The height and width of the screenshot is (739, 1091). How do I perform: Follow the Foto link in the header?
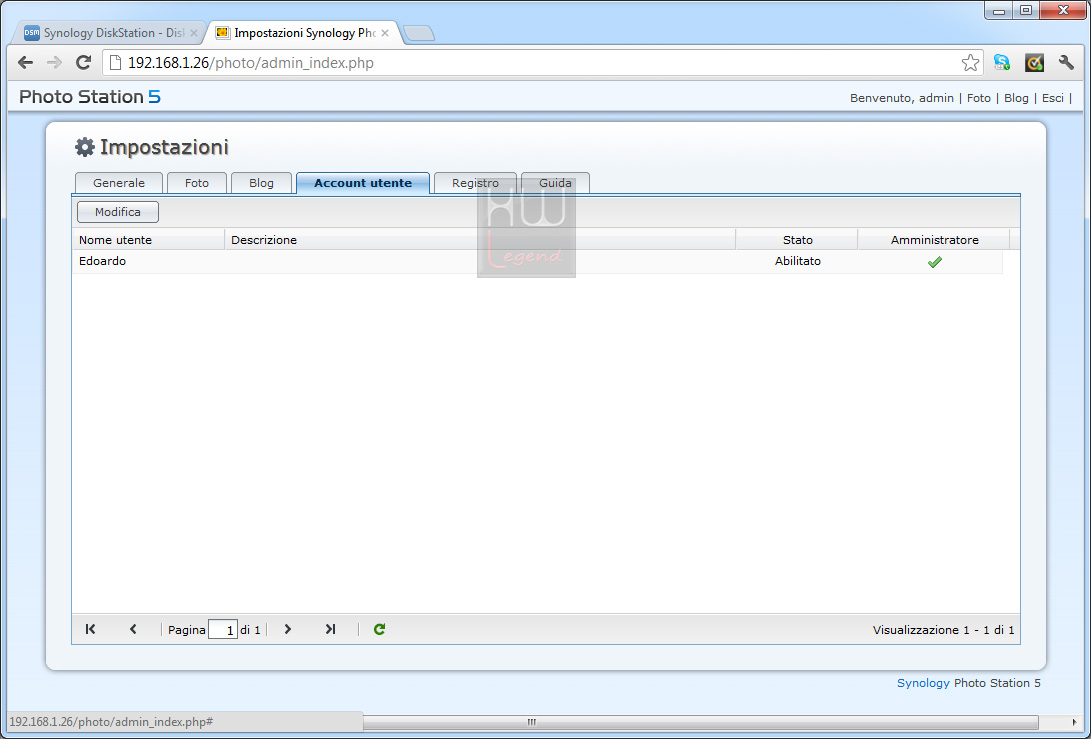point(978,98)
